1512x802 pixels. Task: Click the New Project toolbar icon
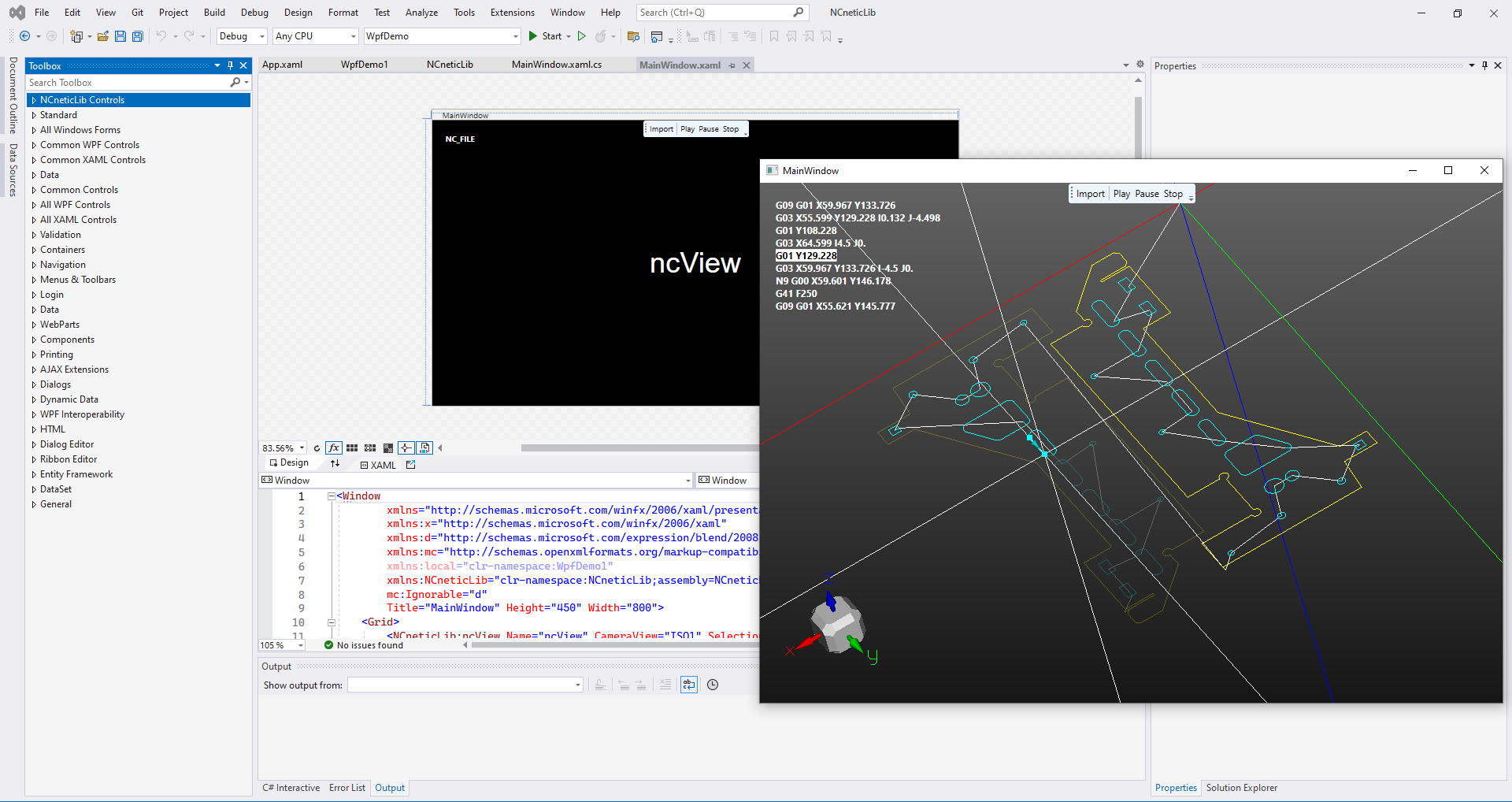(x=76, y=36)
